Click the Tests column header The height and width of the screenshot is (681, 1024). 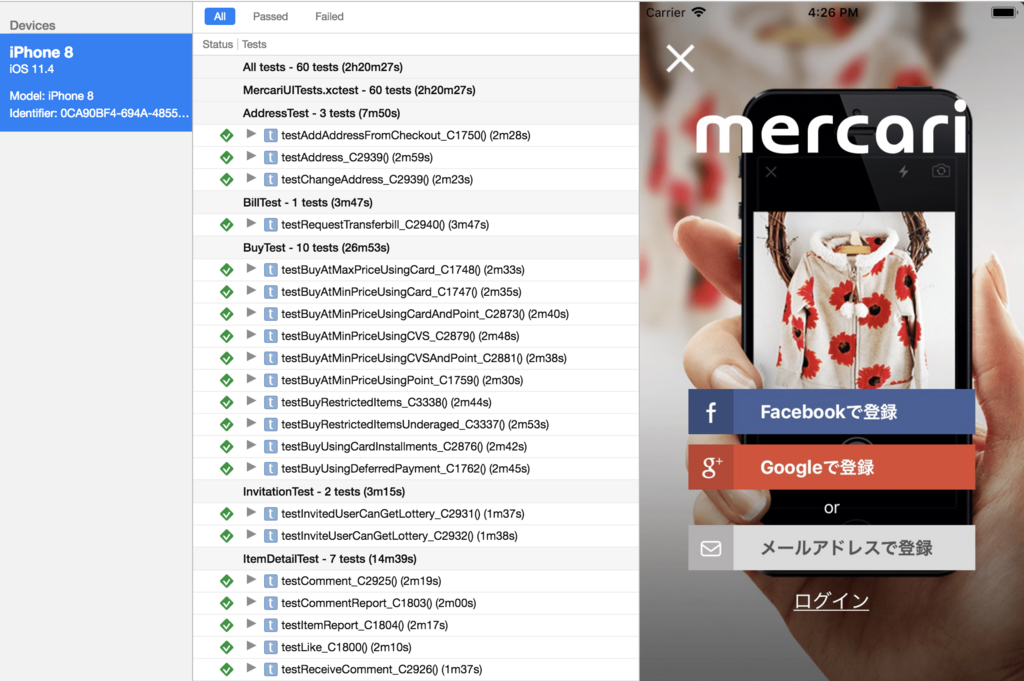(x=254, y=44)
